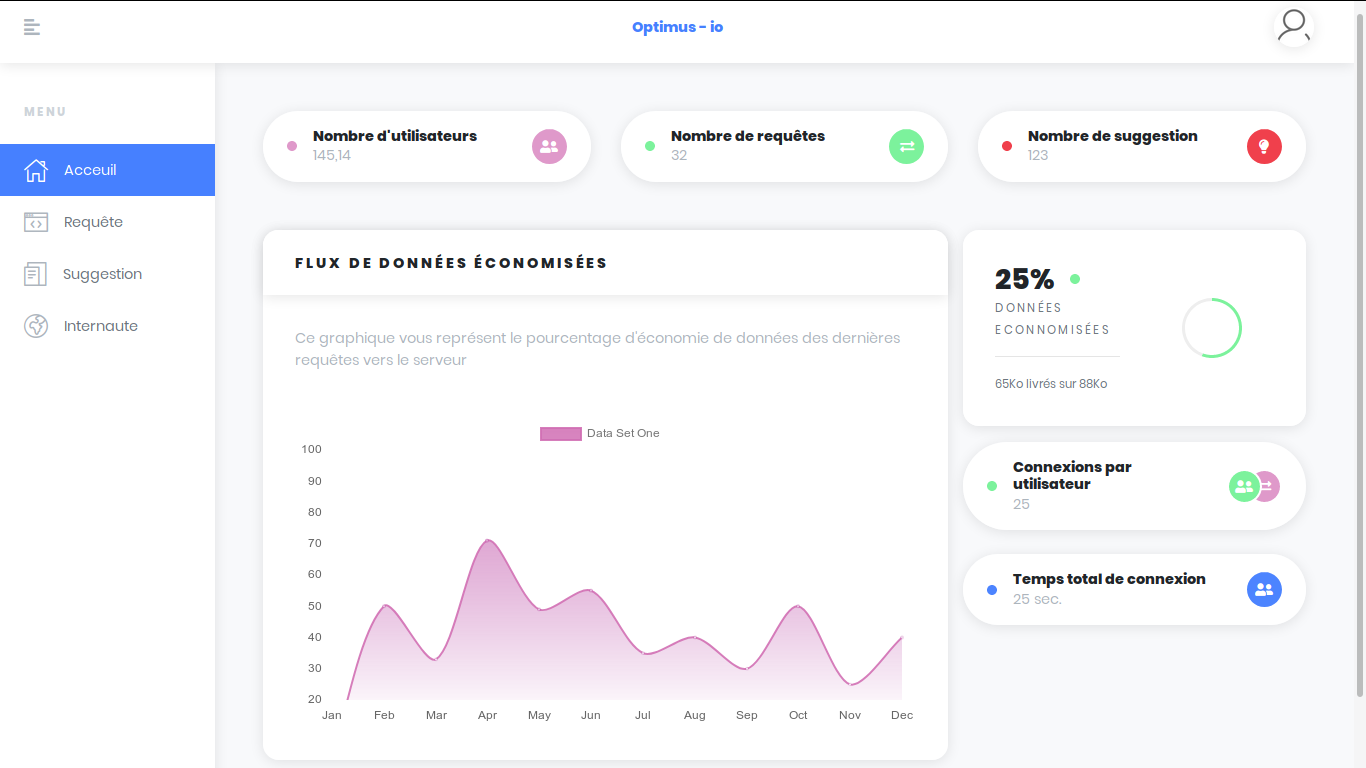Select the Nombre de requêtes card
Viewport: 1366px width, 768px height.
[760, 146]
